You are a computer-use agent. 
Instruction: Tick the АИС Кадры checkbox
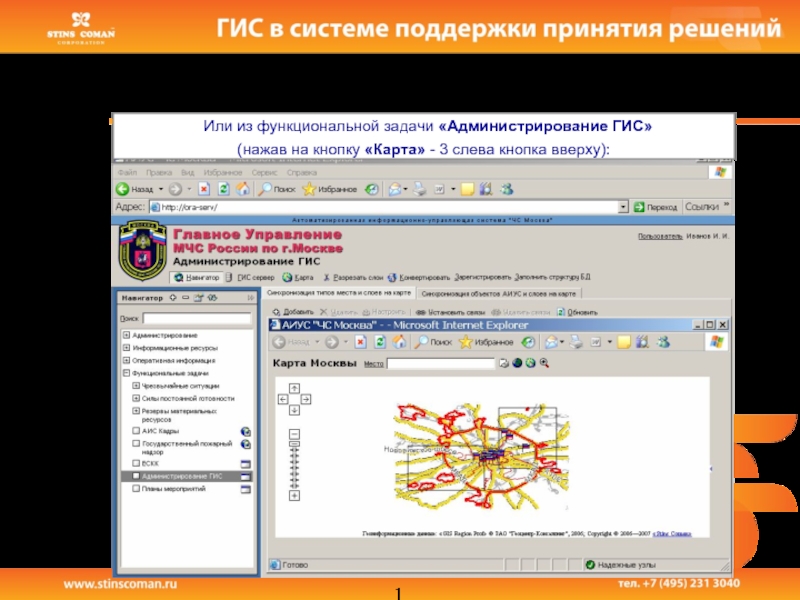coord(136,431)
